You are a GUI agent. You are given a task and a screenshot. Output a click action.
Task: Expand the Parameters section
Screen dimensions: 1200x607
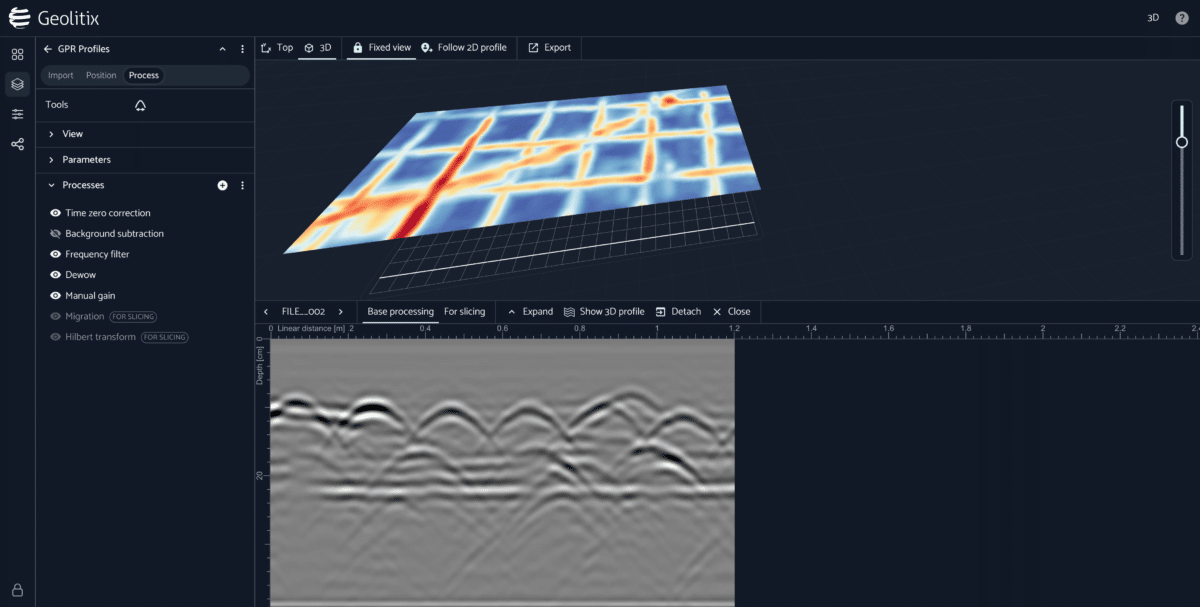tap(51, 160)
